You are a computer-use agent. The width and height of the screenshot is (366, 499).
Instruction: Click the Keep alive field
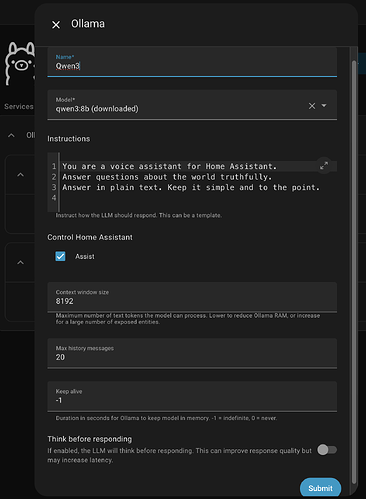[x=192, y=397]
